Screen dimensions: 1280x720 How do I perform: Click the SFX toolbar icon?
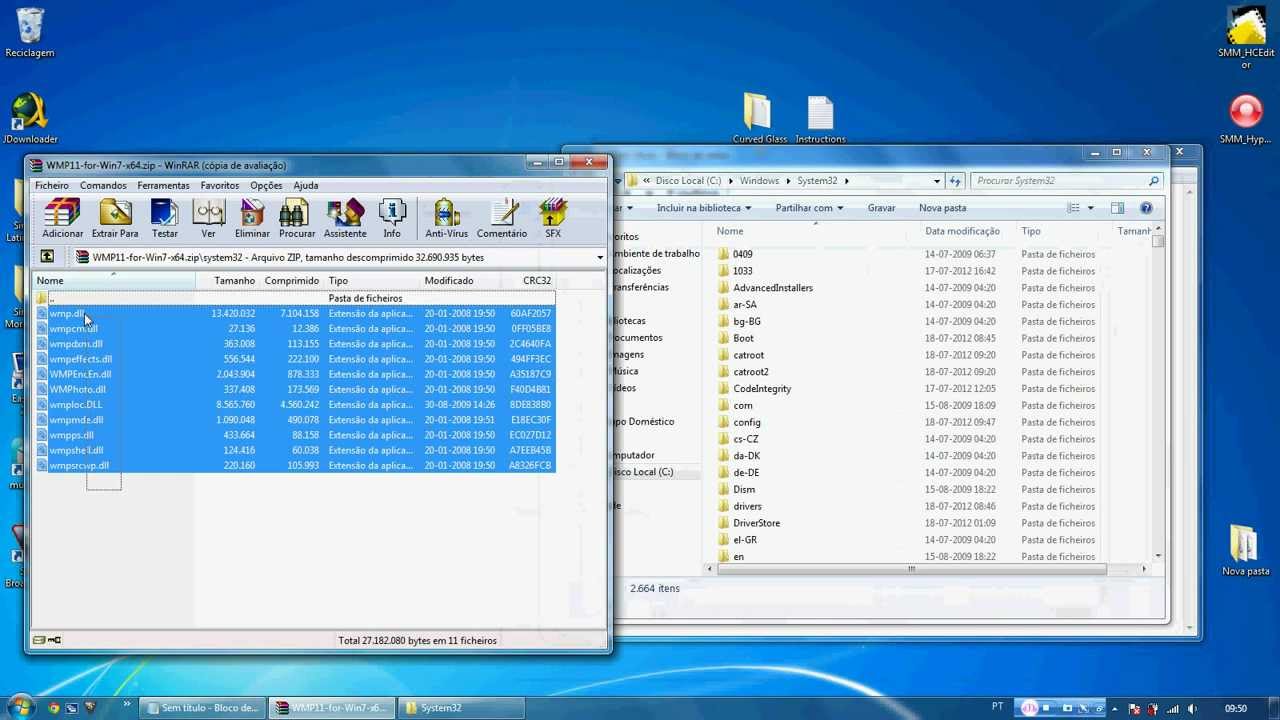click(553, 219)
